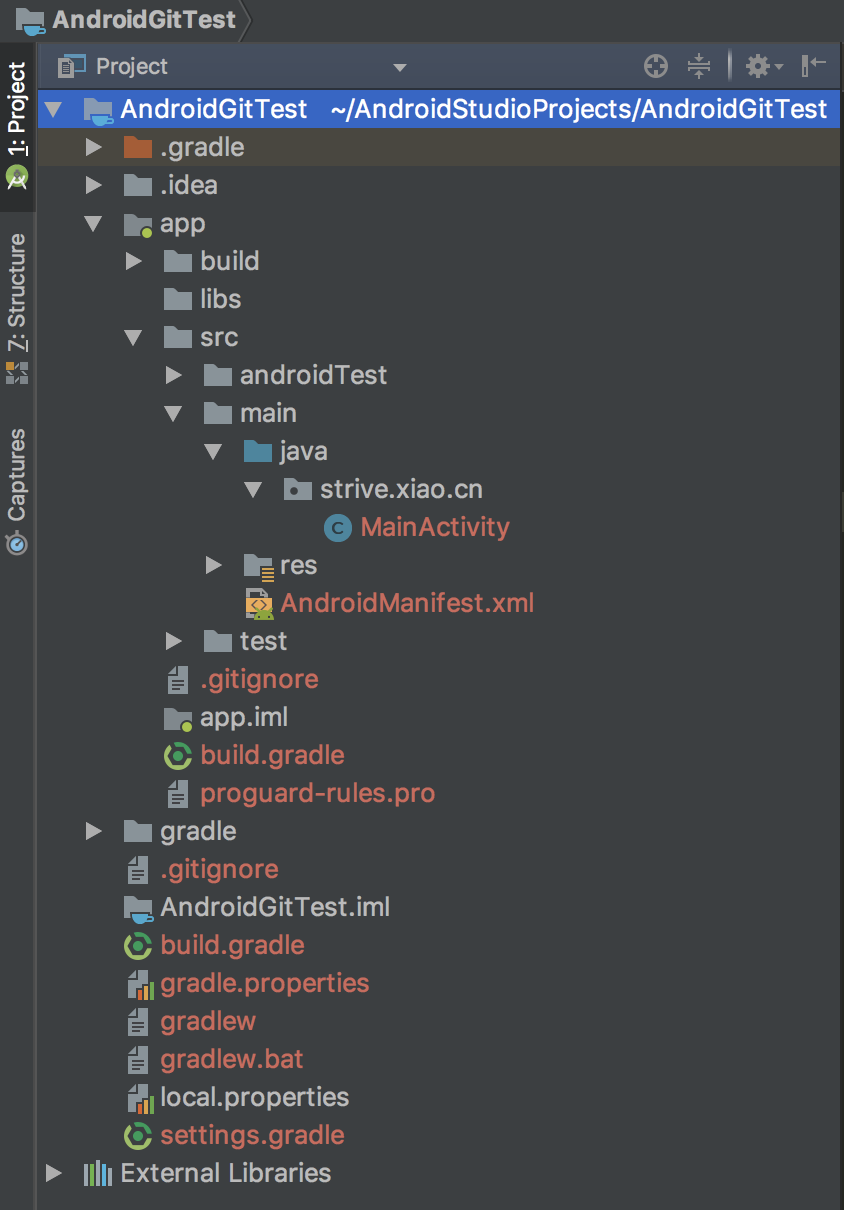Screen dimensions: 844x1210
Task: Click the app.iml file icon
Action: 177,718
